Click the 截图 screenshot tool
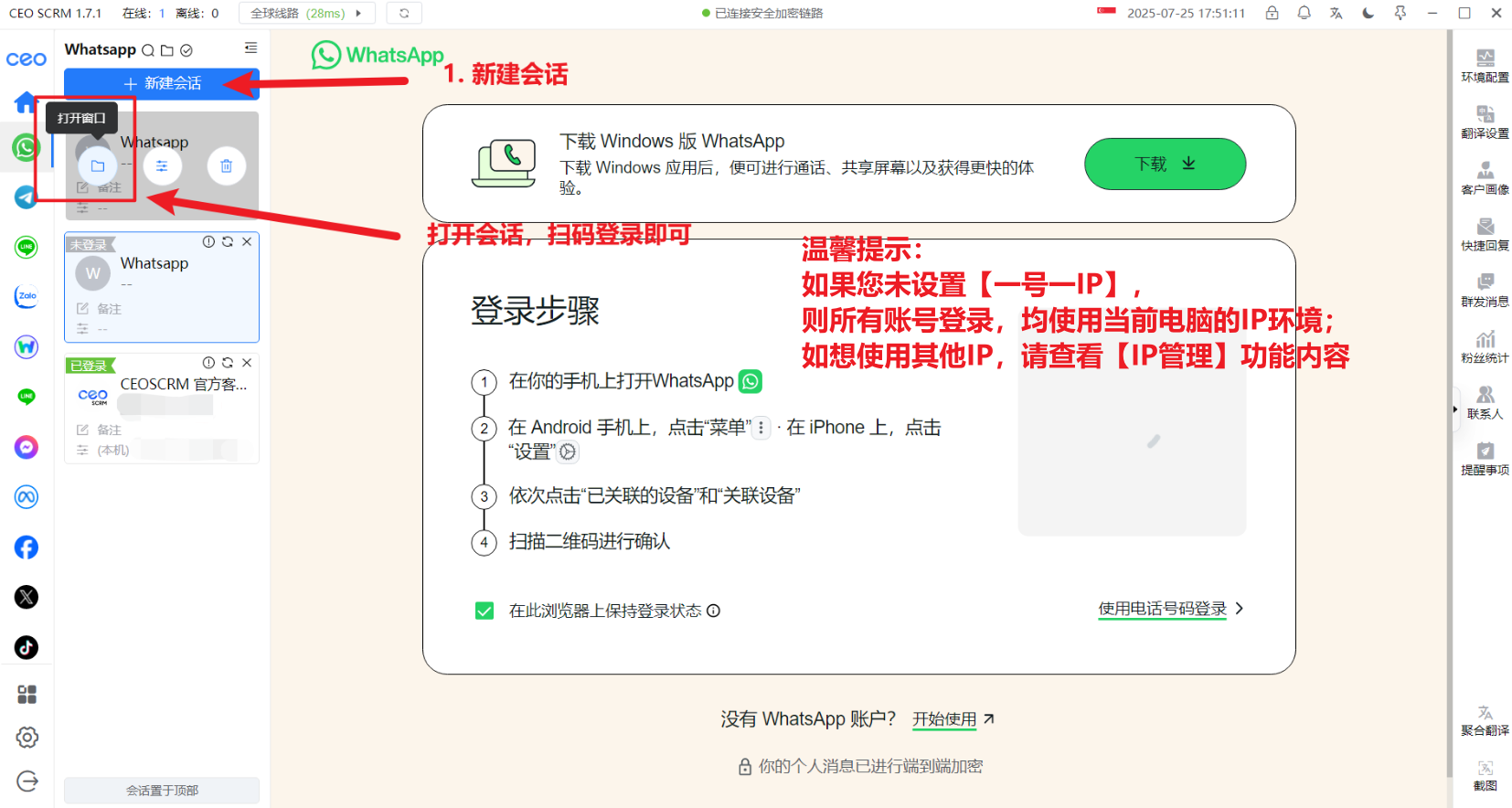 1485,775
